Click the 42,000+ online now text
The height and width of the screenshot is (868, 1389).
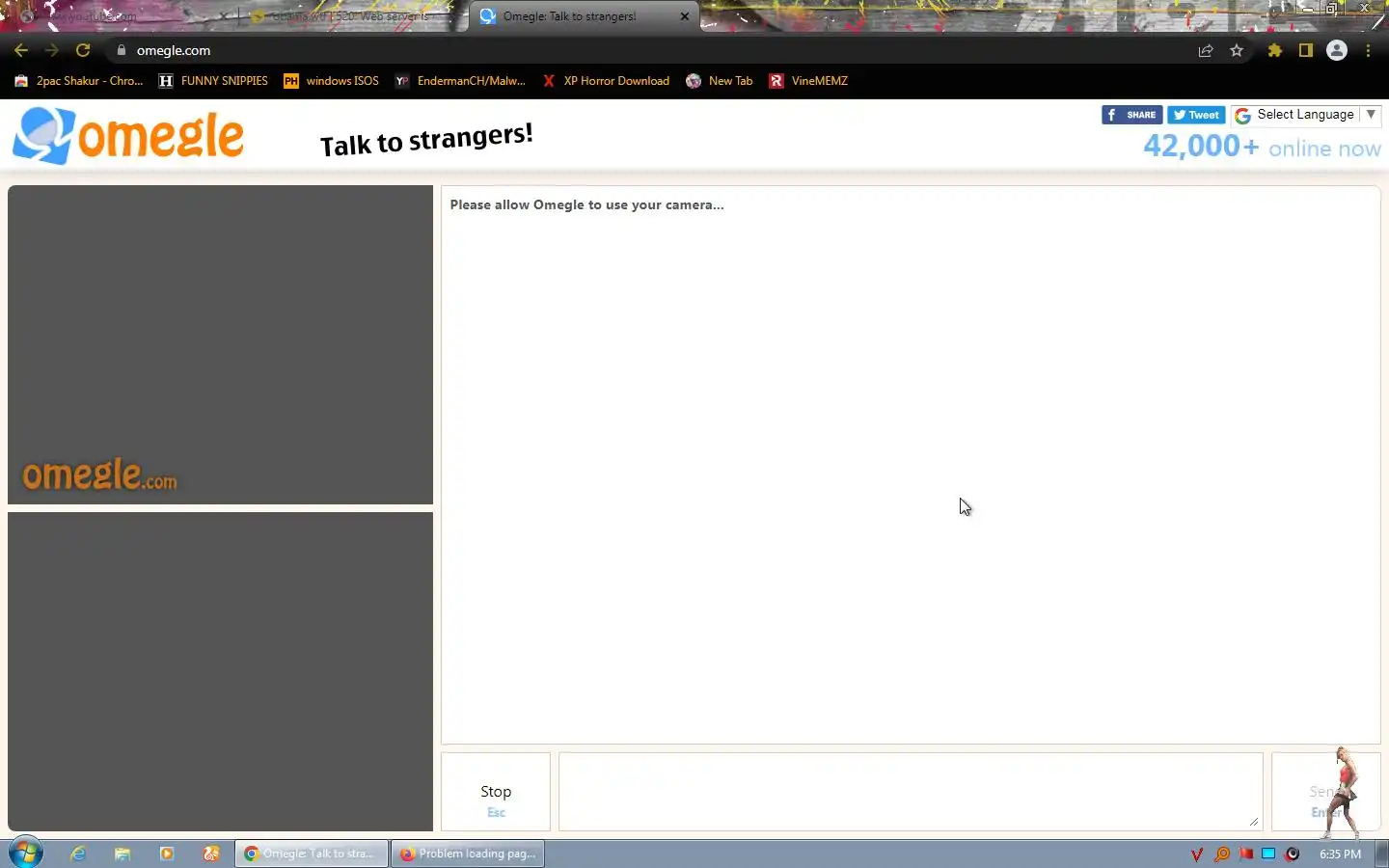pos(1262,147)
